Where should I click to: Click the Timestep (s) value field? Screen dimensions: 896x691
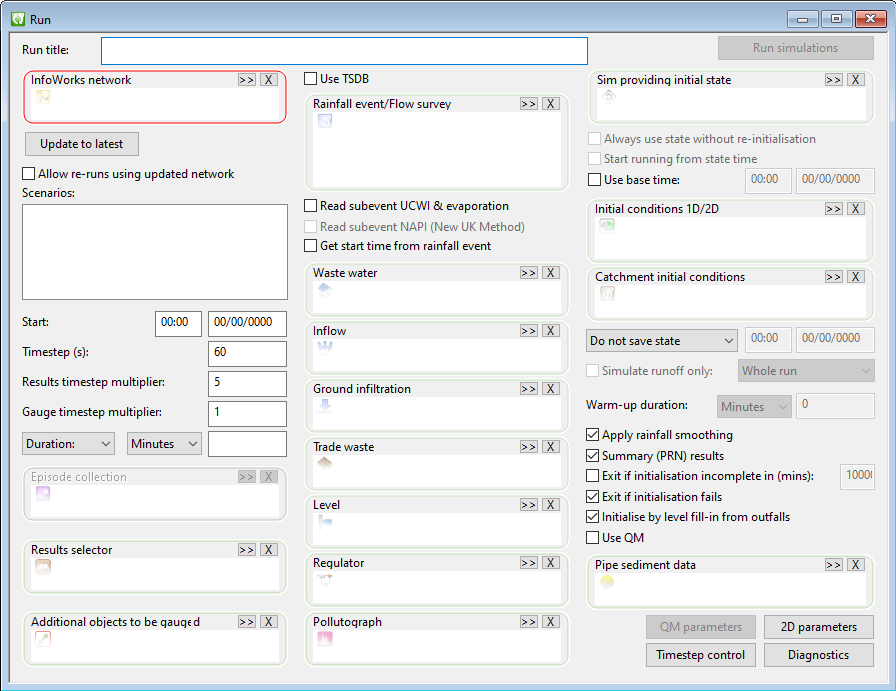[247, 354]
